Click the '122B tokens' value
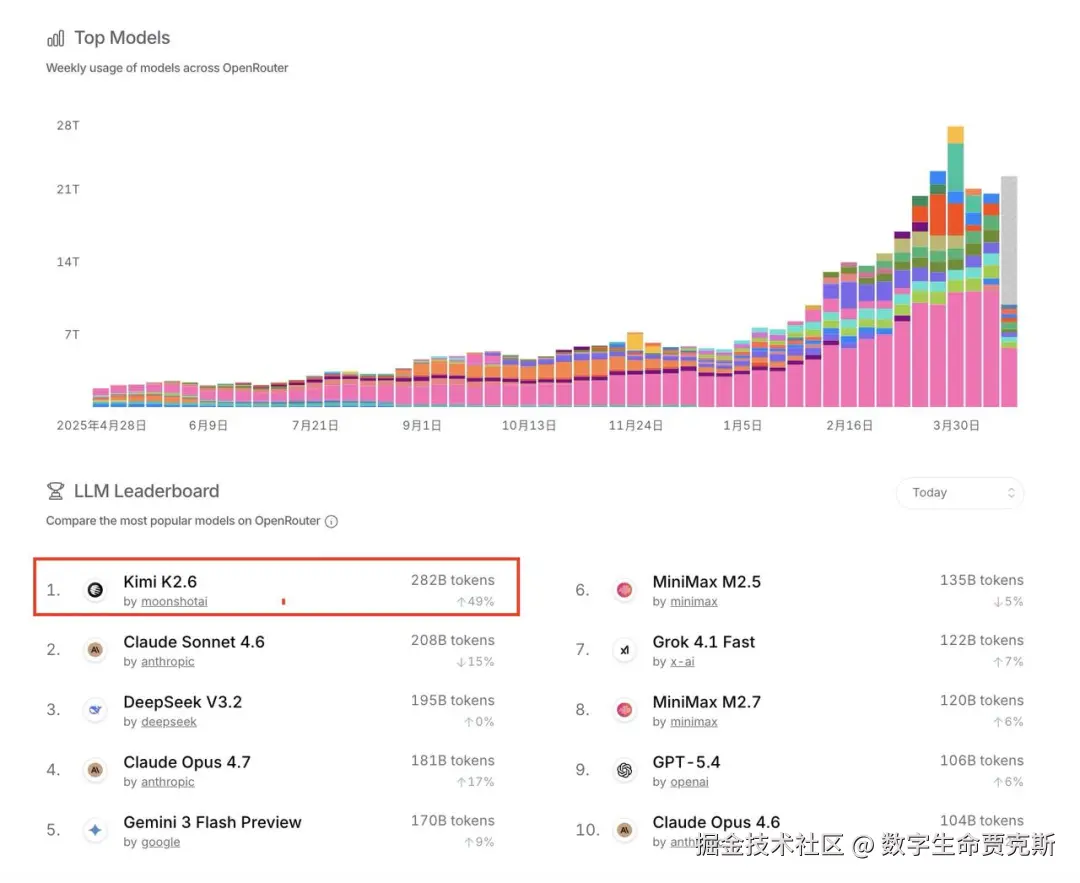The width and height of the screenshot is (1080, 883). point(982,641)
